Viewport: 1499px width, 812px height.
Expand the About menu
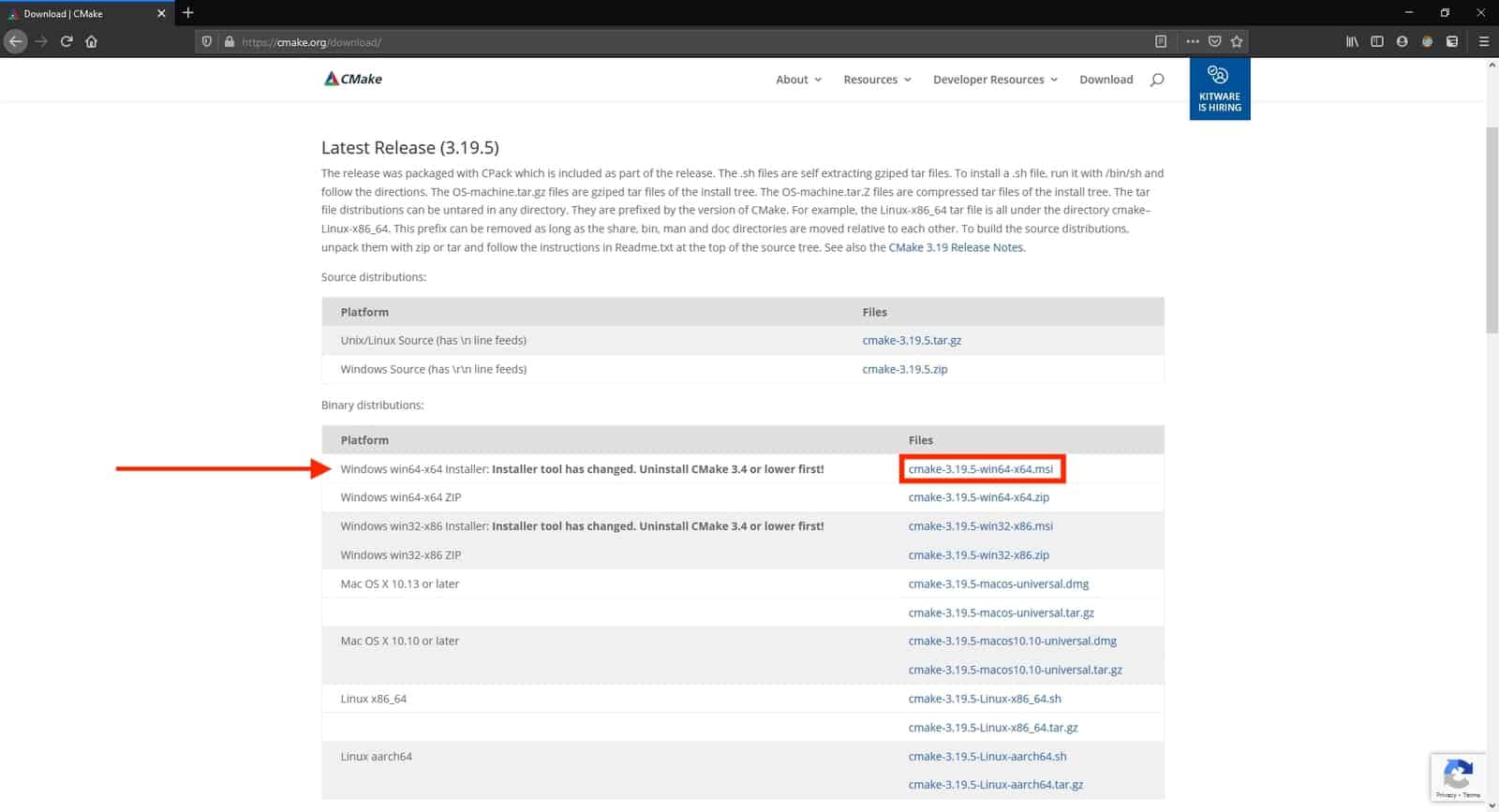click(x=798, y=80)
